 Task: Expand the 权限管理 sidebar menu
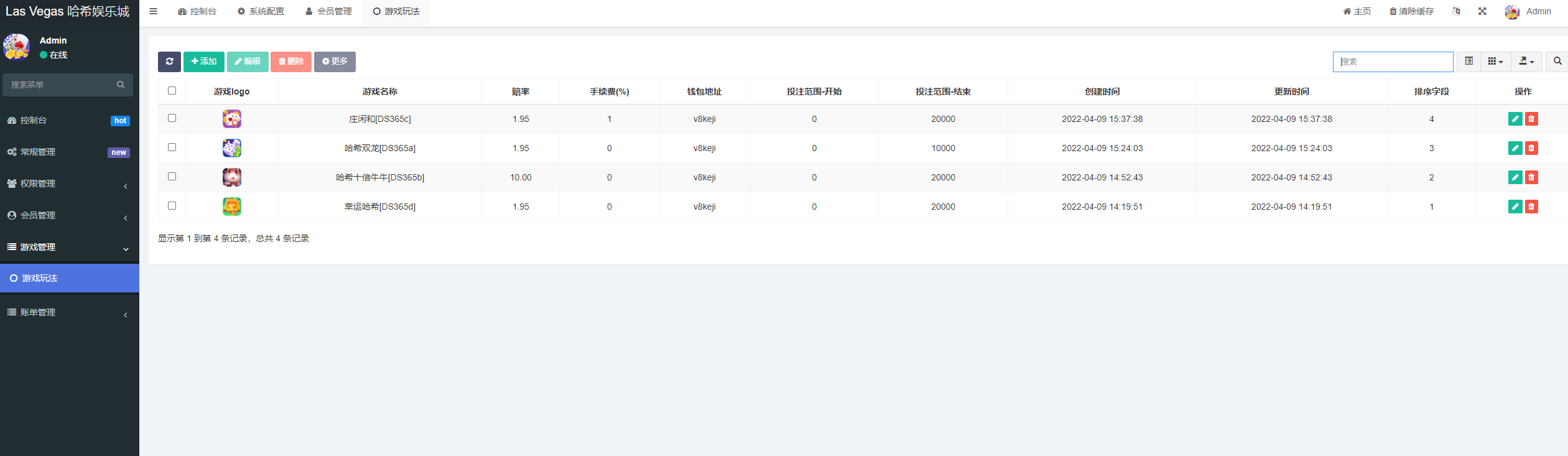[x=68, y=184]
